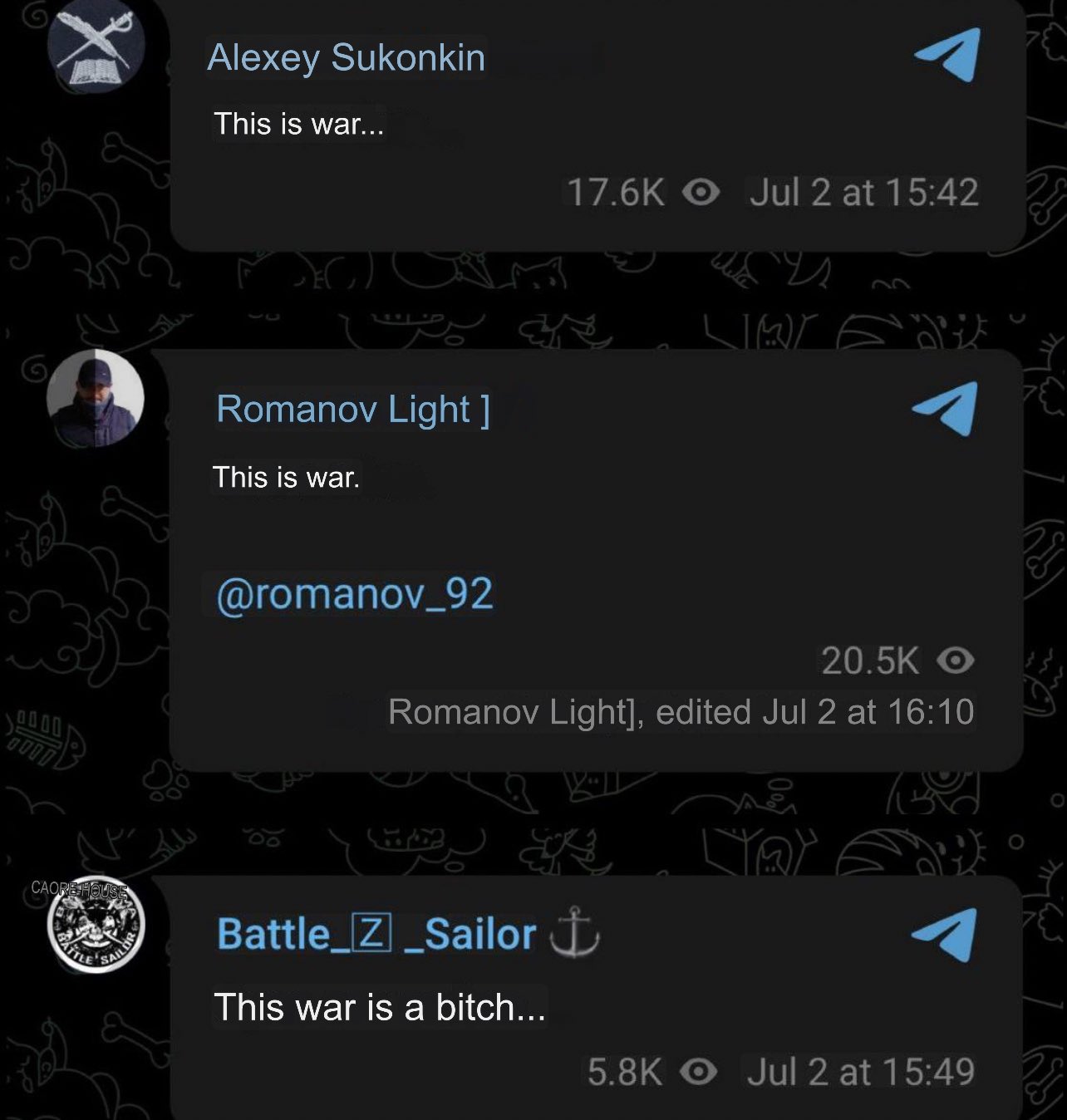Click the views eye icon beside 20.5K

point(956,661)
